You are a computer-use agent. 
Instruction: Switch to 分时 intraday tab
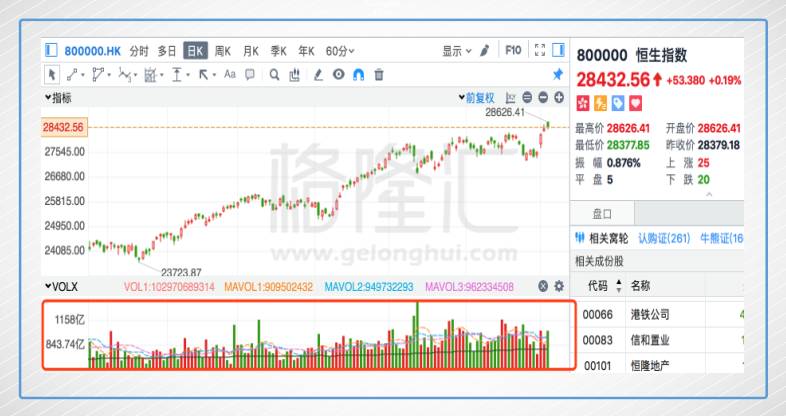tap(139, 51)
